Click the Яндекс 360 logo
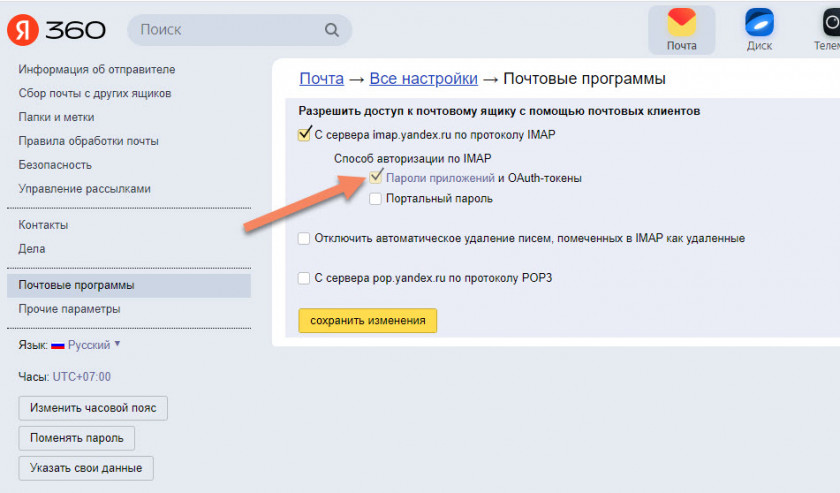 point(56,30)
